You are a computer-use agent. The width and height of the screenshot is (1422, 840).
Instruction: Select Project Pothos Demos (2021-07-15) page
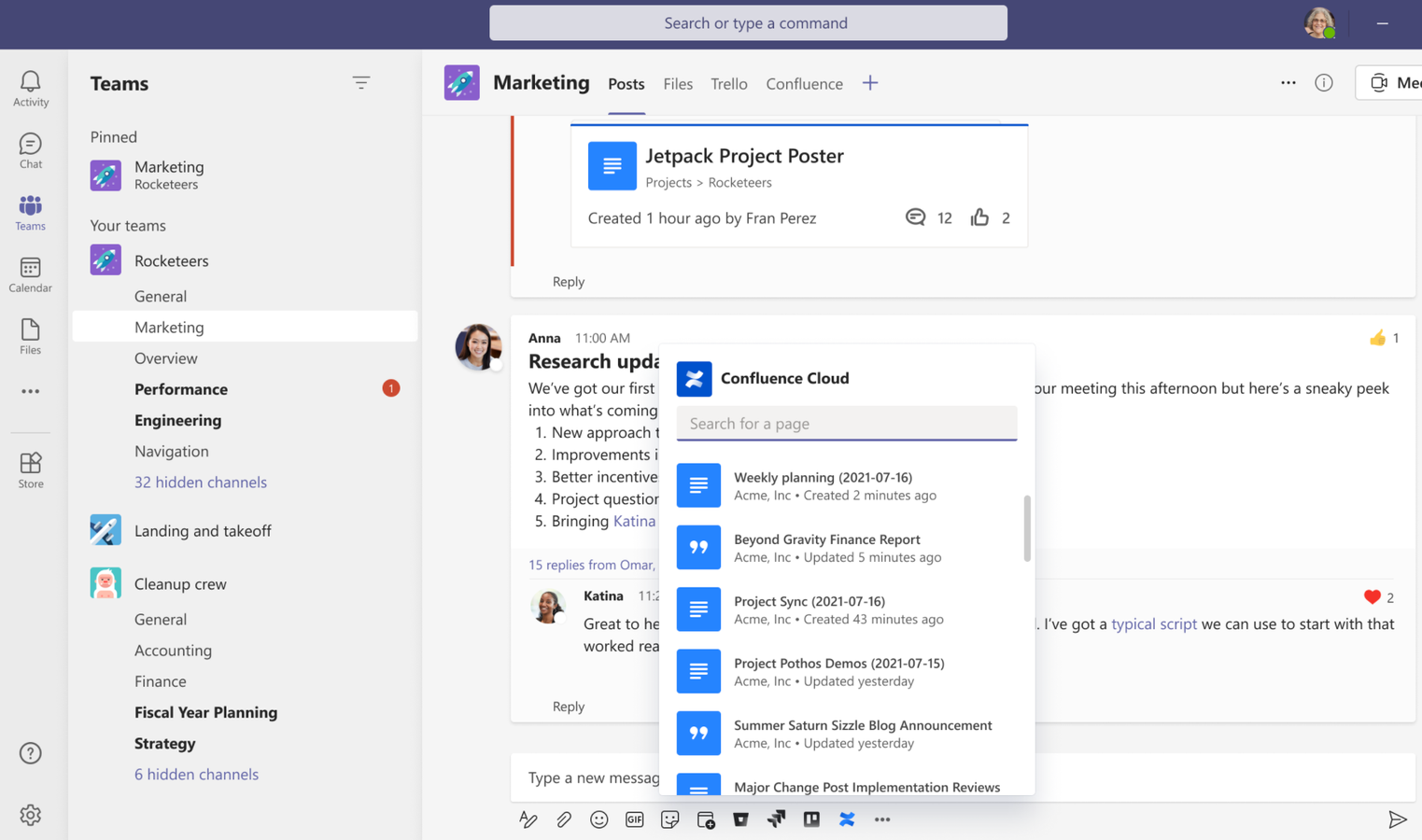click(x=847, y=672)
